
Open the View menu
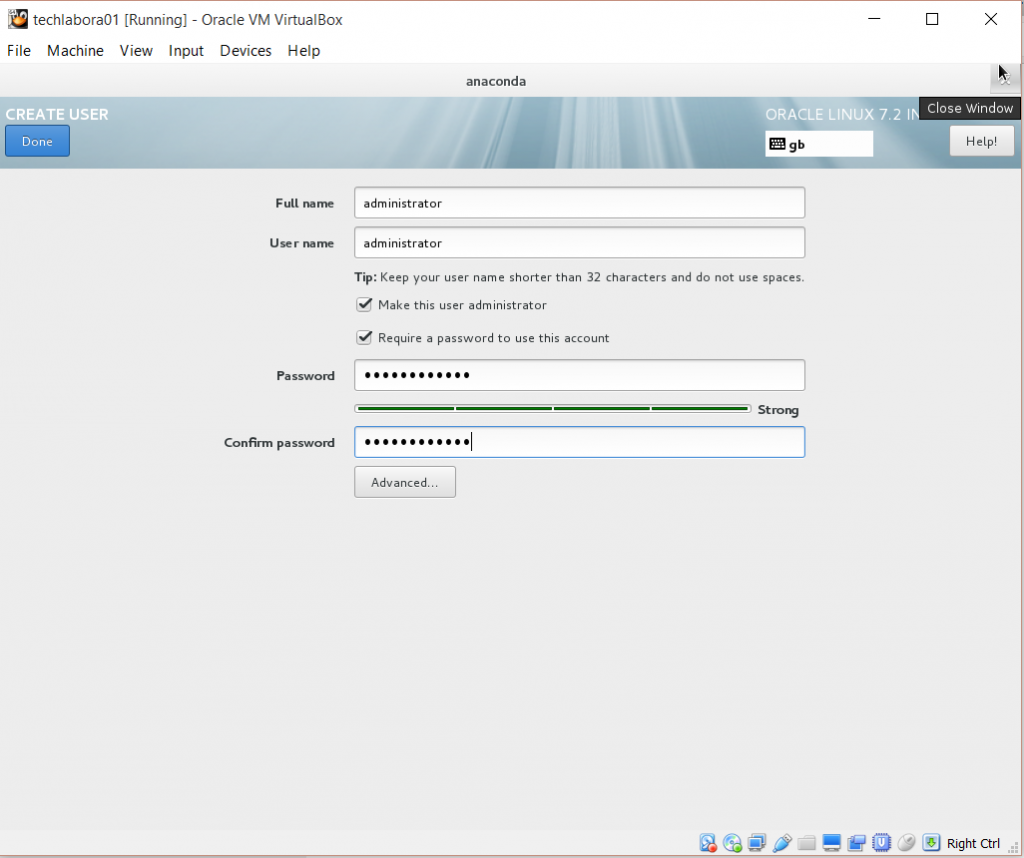point(136,50)
